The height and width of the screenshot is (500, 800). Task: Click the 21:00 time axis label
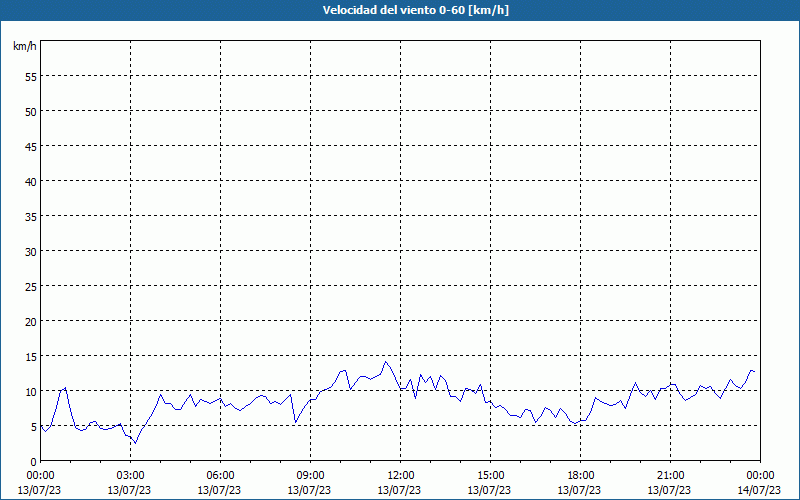pos(670,476)
